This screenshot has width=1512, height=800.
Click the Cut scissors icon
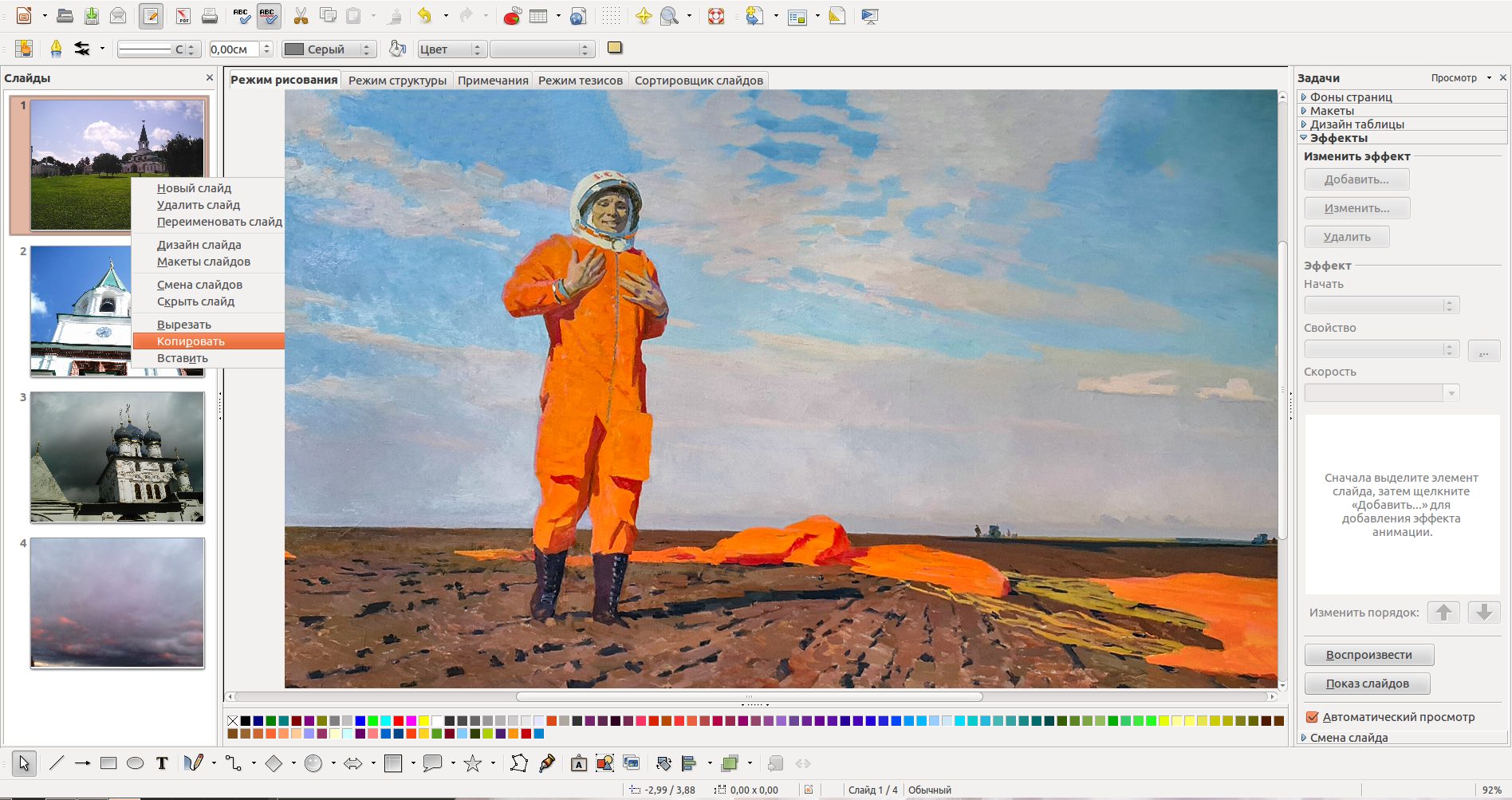[x=301, y=16]
